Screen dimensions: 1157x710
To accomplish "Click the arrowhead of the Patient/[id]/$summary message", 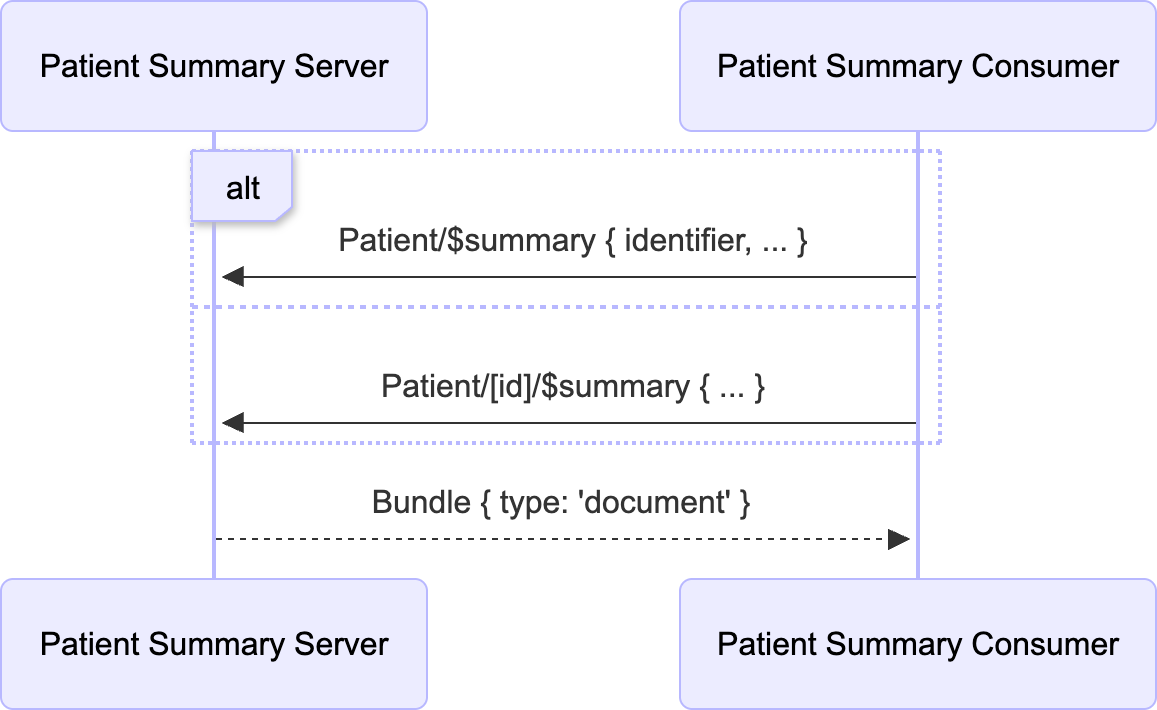I will click(232, 423).
